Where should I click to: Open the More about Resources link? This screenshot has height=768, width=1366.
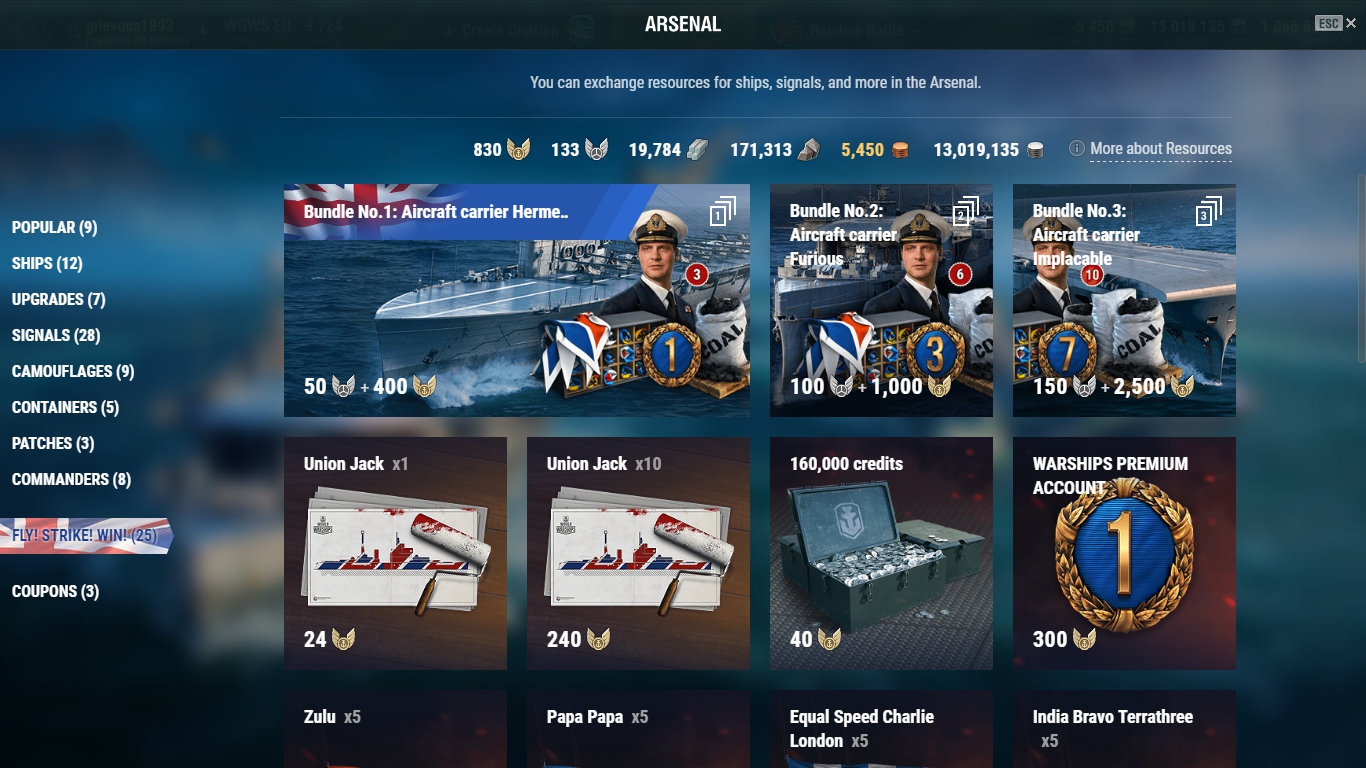coord(1161,149)
